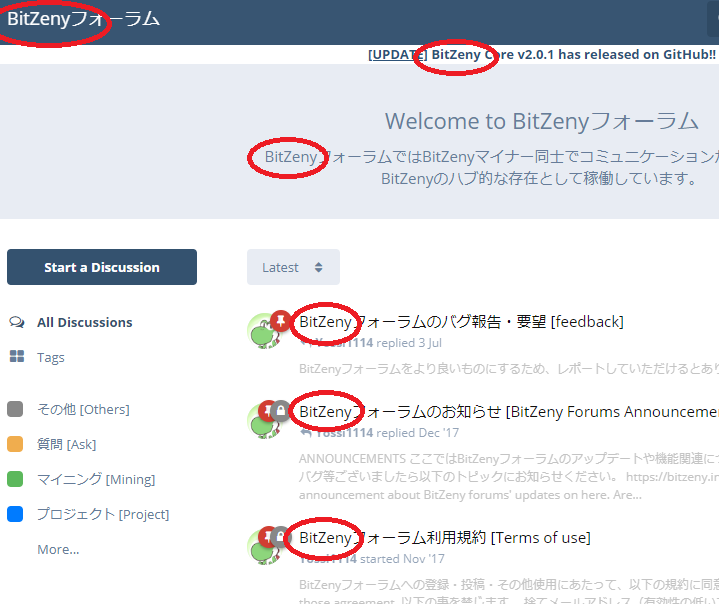Open the feedback discussion バグ報告・要望
The image size is (719, 604).
(461, 321)
